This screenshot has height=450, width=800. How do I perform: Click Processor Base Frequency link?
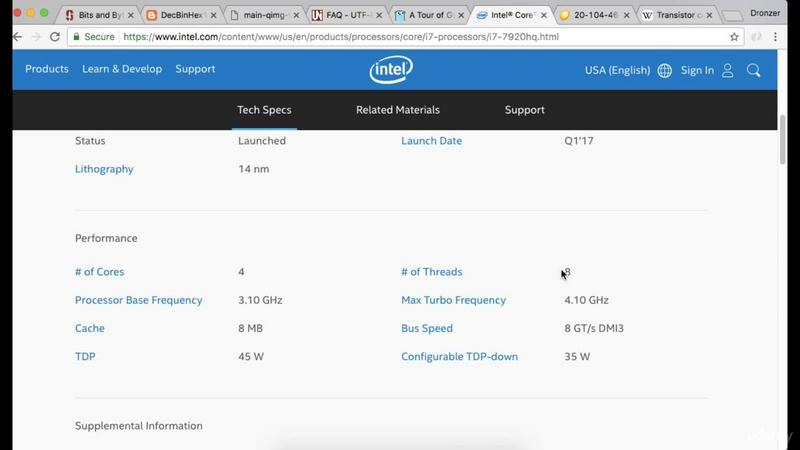(139, 300)
